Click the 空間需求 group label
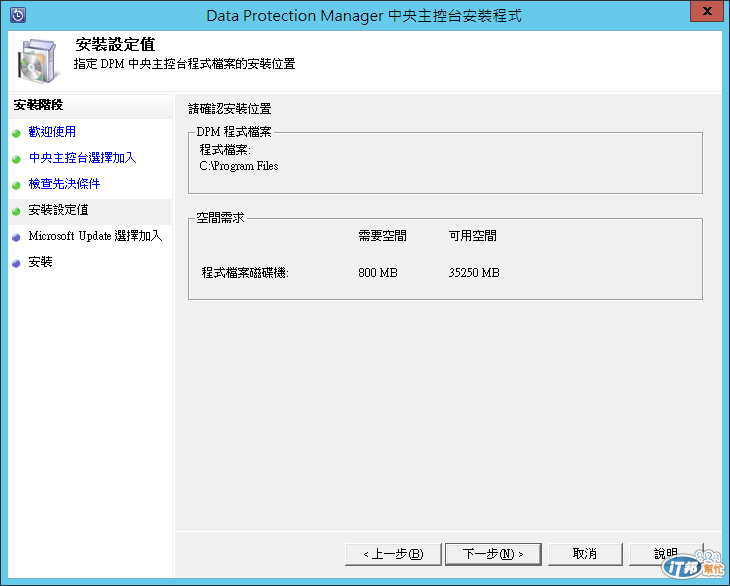 [x=220, y=218]
